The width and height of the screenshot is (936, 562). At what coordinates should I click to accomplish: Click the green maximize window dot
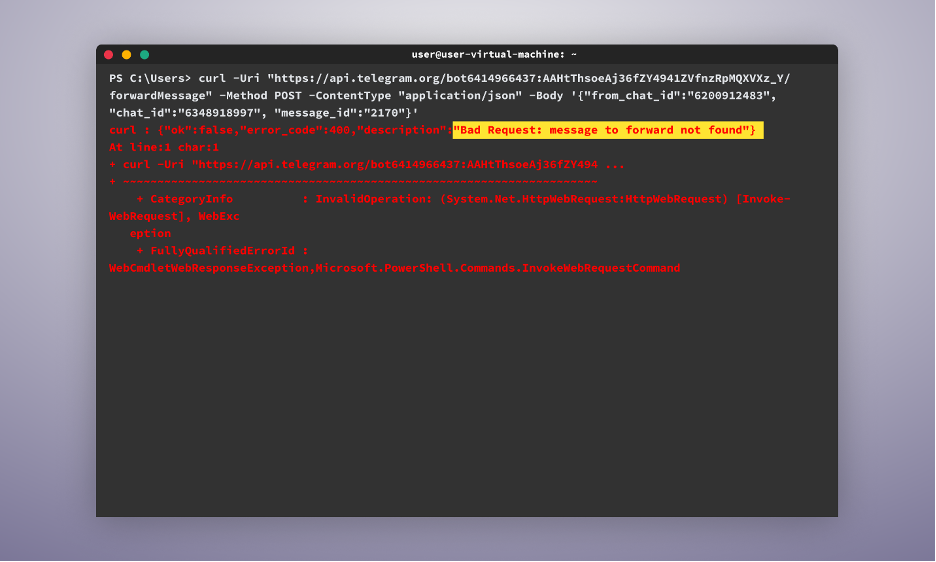coord(144,55)
